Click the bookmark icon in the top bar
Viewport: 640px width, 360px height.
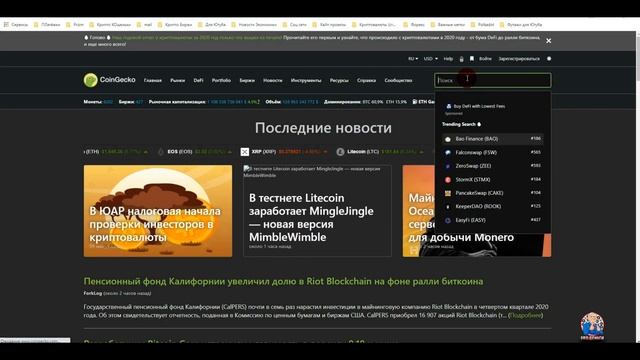coord(472,59)
